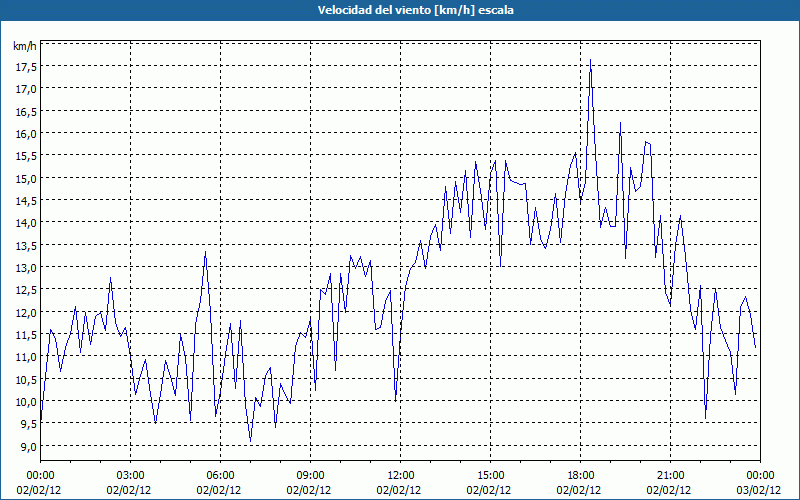This screenshot has width=800, height=500.
Task: Click the 9,5 y-axis label
Action: pos(28,423)
